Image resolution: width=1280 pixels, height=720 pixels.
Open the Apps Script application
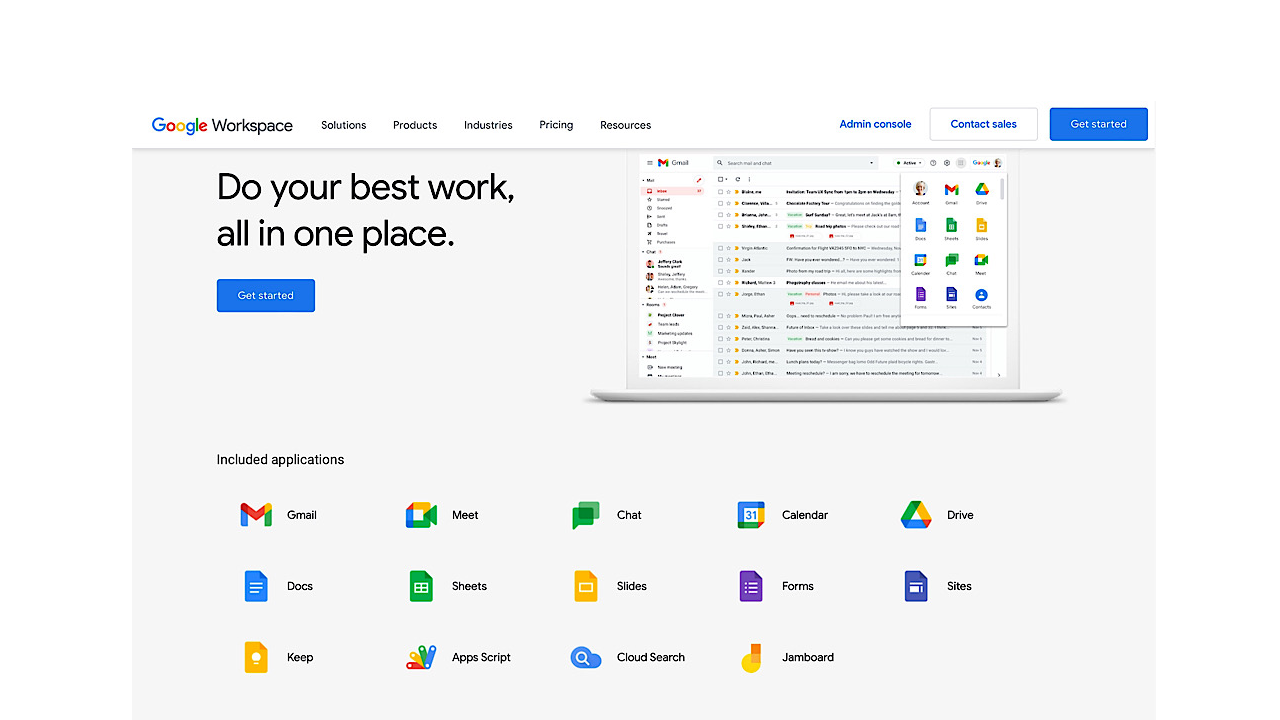pyautogui.click(x=459, y=657)
